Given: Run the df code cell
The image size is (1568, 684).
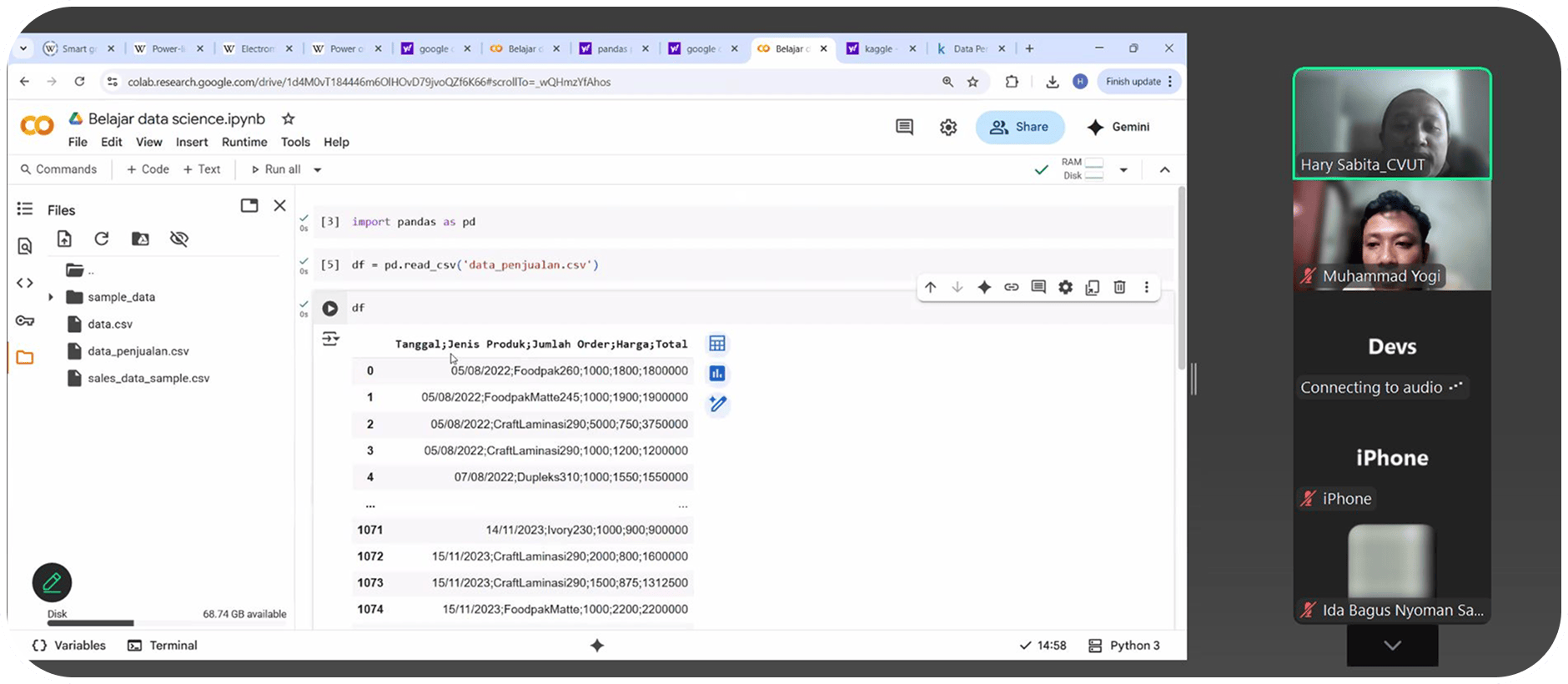Looking at the screenshot, I should point(330,309).
